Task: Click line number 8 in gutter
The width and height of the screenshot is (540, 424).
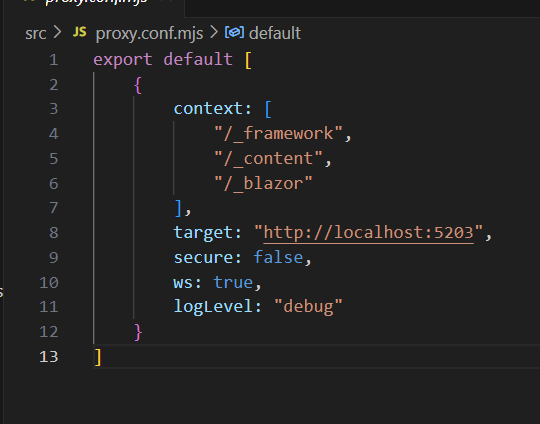Action: coord(53,233)
